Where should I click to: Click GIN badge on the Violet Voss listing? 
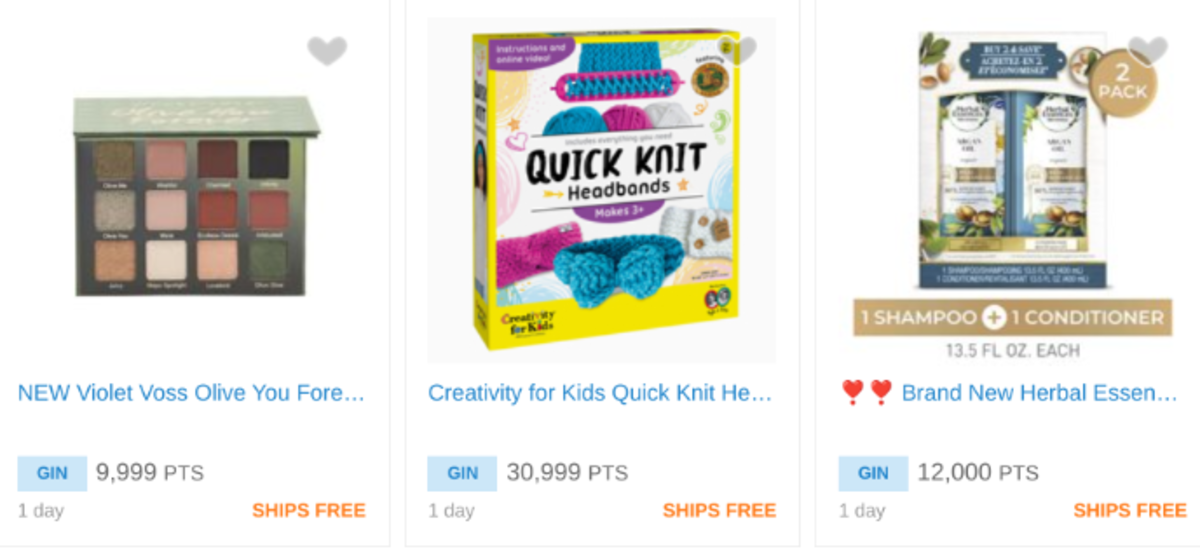click(52, 473)
